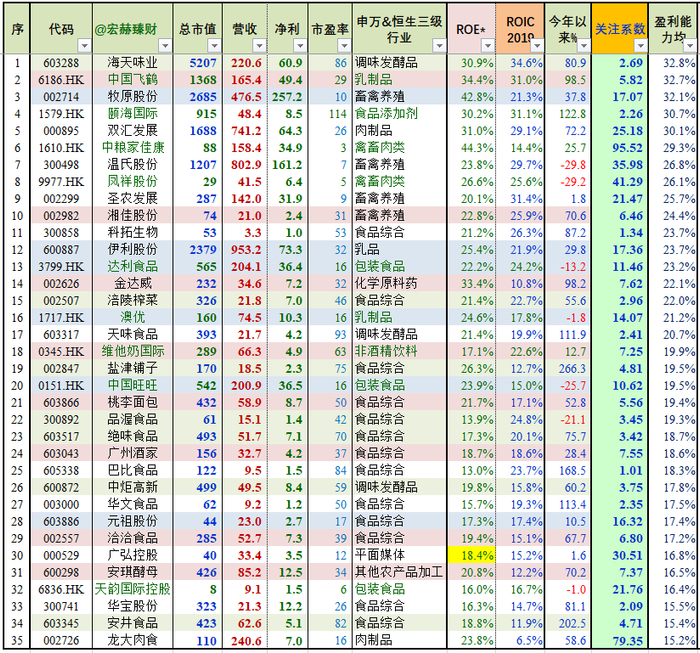Click the 澳优 name cell
The height and width of the screenshot is (653, 700).
133,317
